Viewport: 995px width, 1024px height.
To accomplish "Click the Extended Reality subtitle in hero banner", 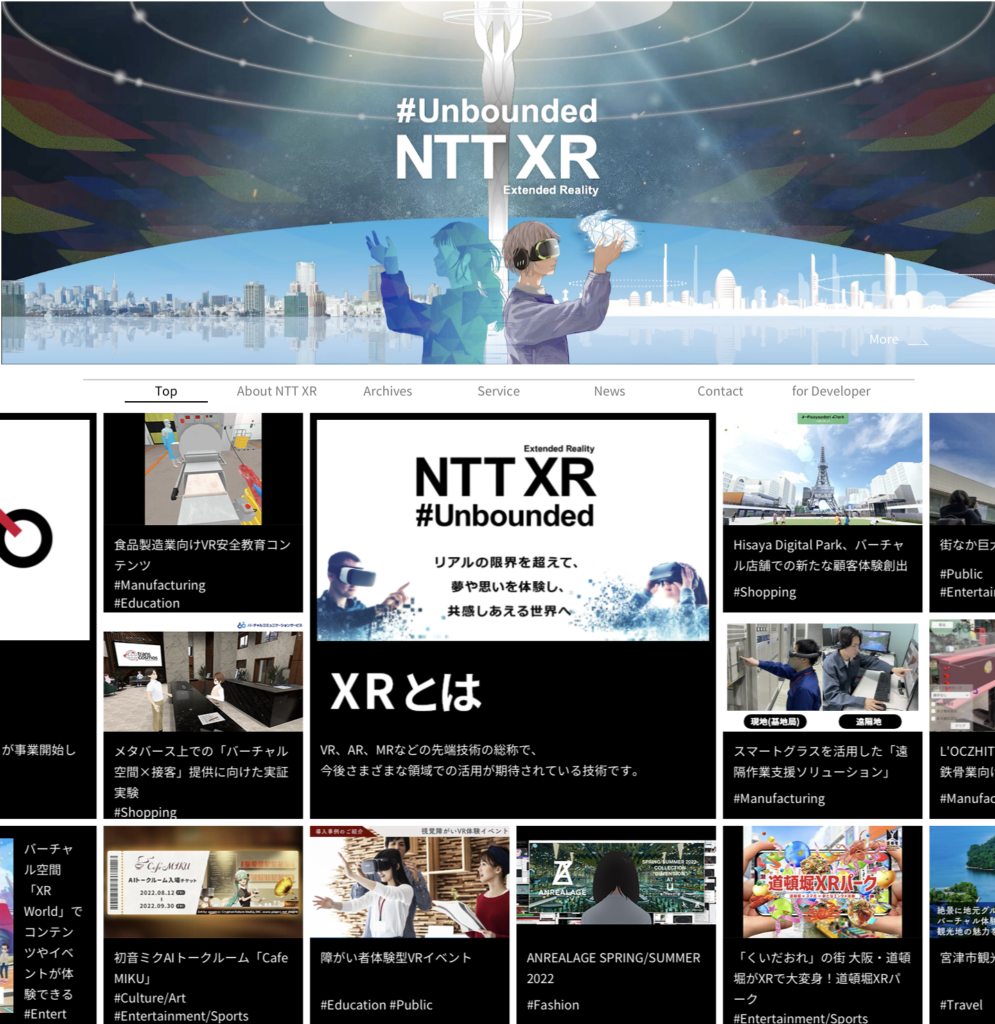I will pos(550,190).
